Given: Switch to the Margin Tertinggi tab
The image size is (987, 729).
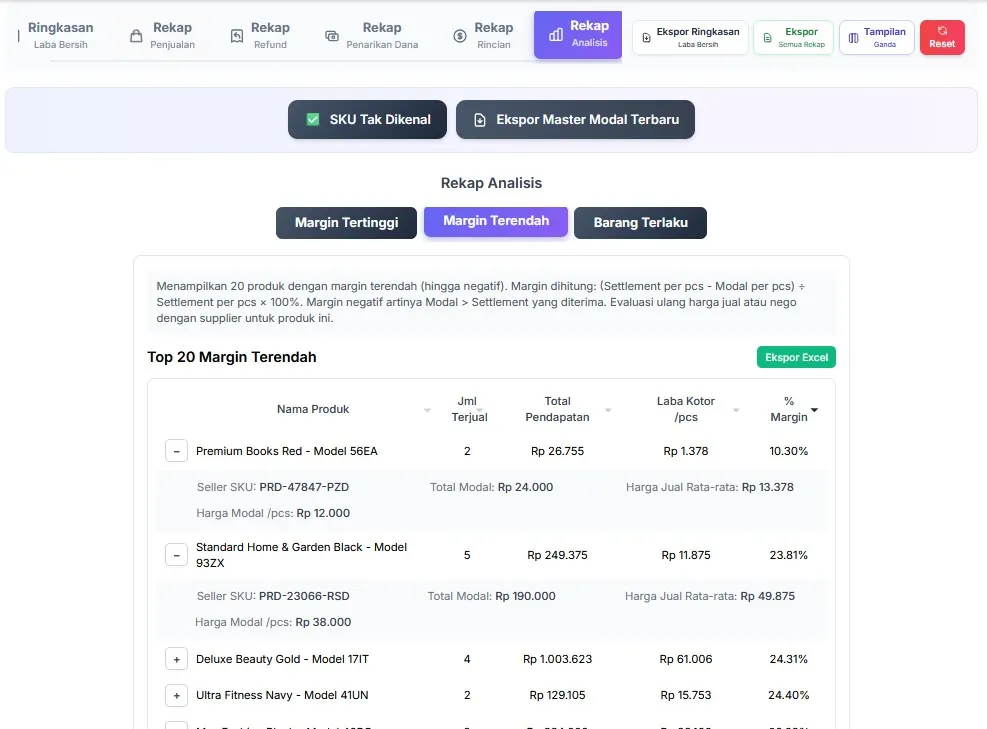Looking at the screenshot, I should [346, 223].
